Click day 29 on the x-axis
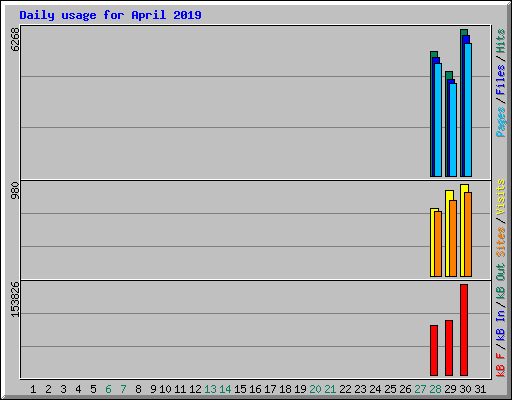The image size is (512, 400). (x=450, y=389)
